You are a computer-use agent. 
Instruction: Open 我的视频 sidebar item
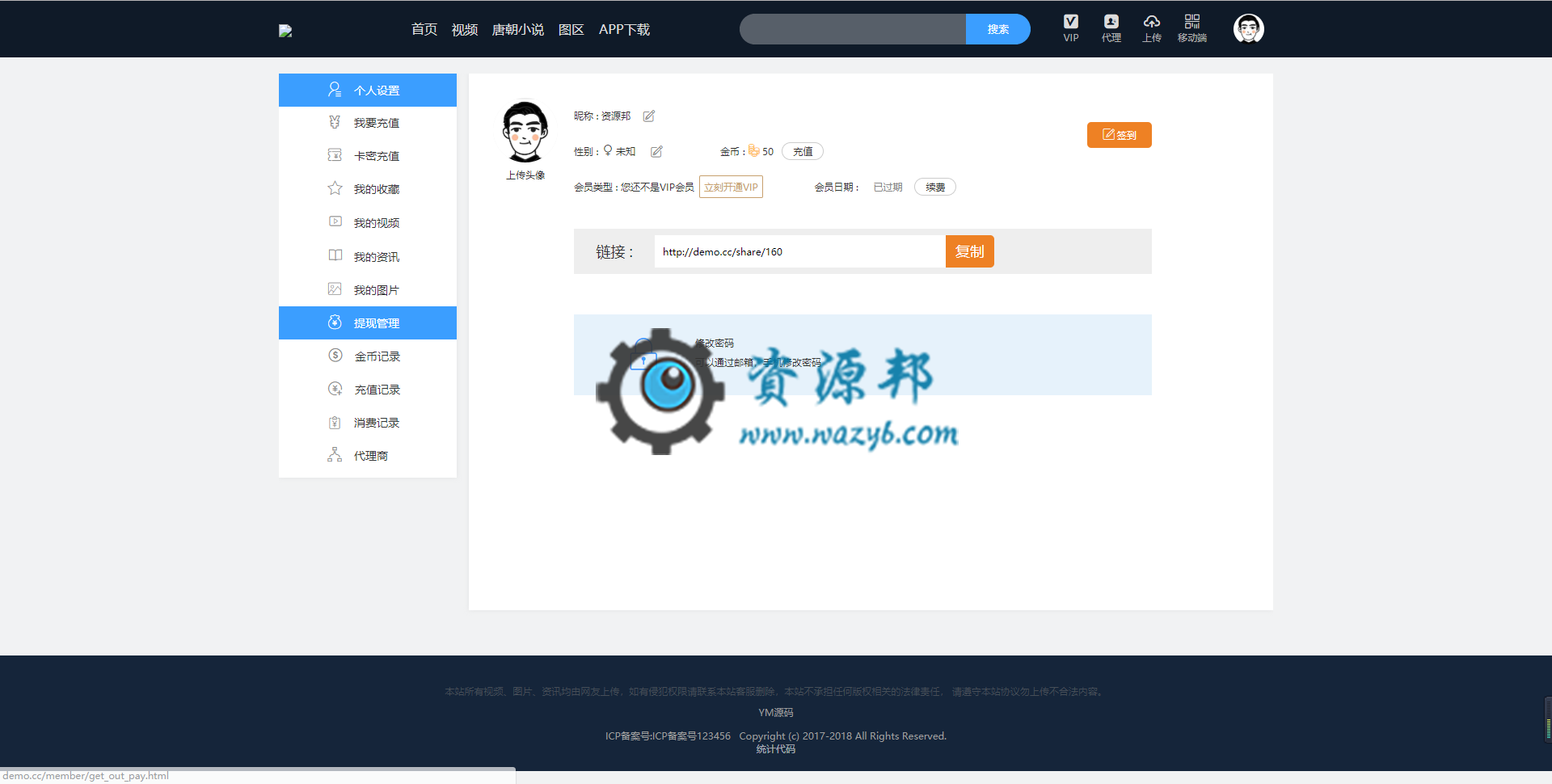tap(368, 223)
